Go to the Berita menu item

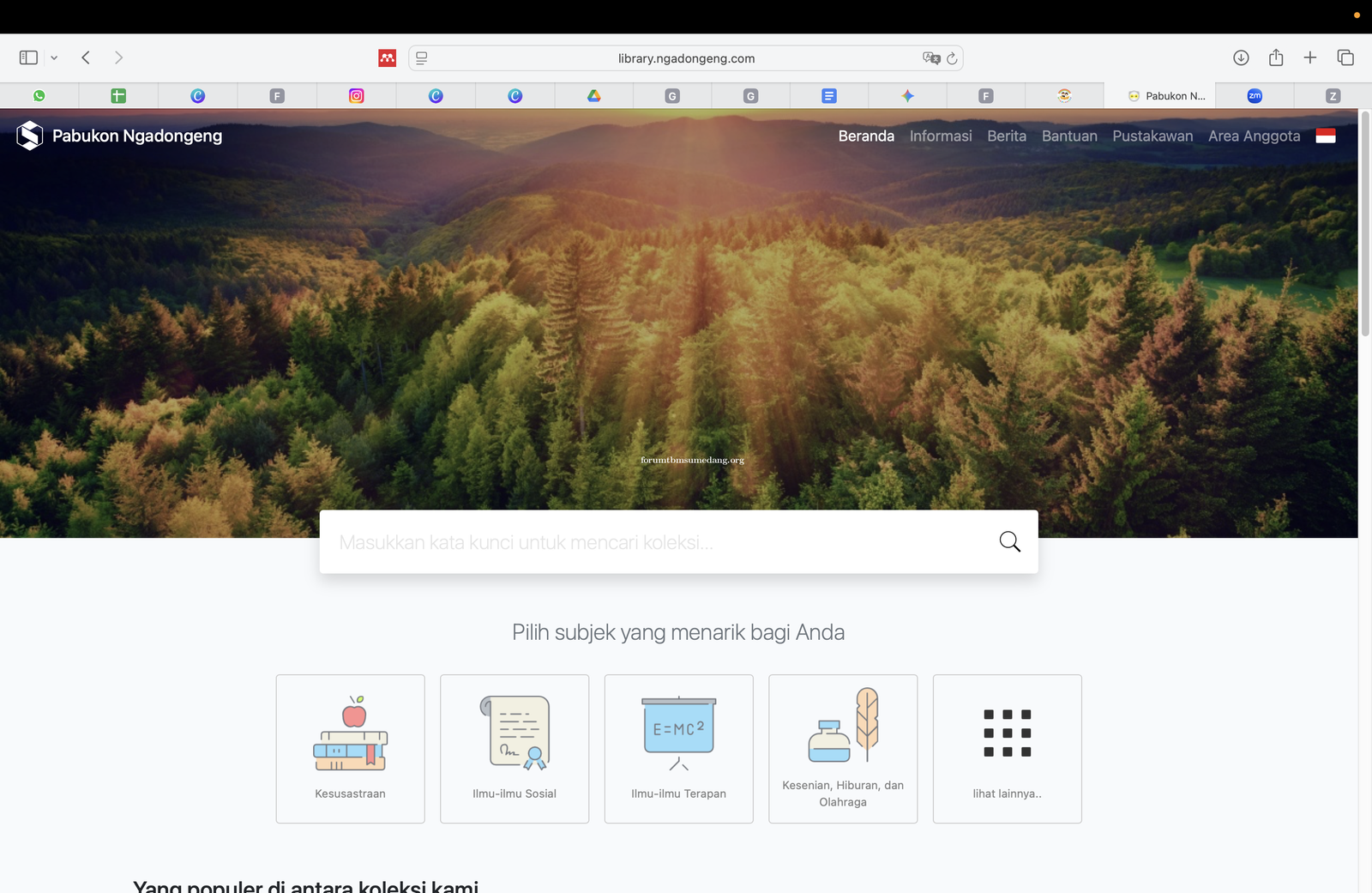(1006, 136)
